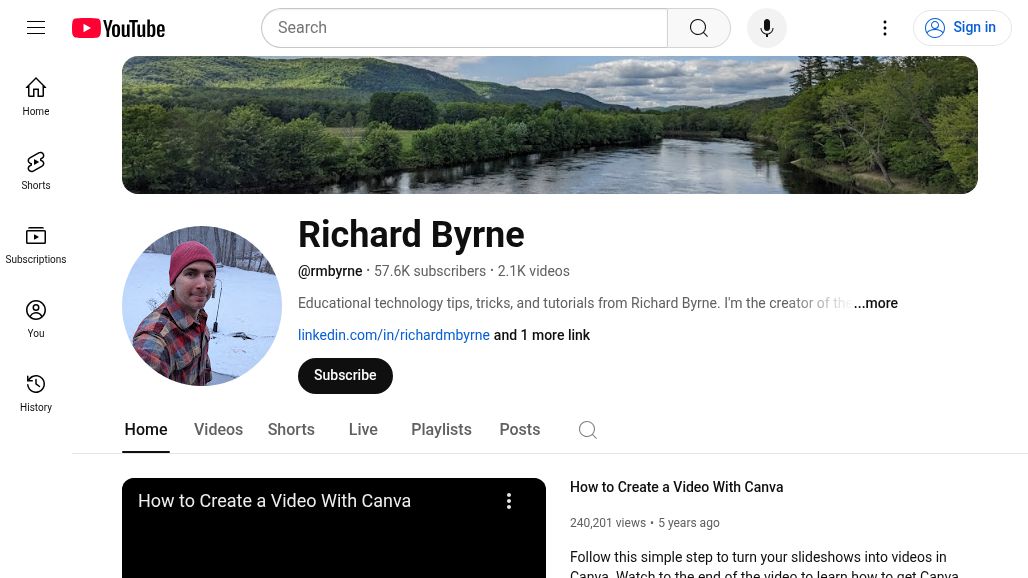Expand channel description with ...more
The image size is (1028, 578).
coord(876,303)
